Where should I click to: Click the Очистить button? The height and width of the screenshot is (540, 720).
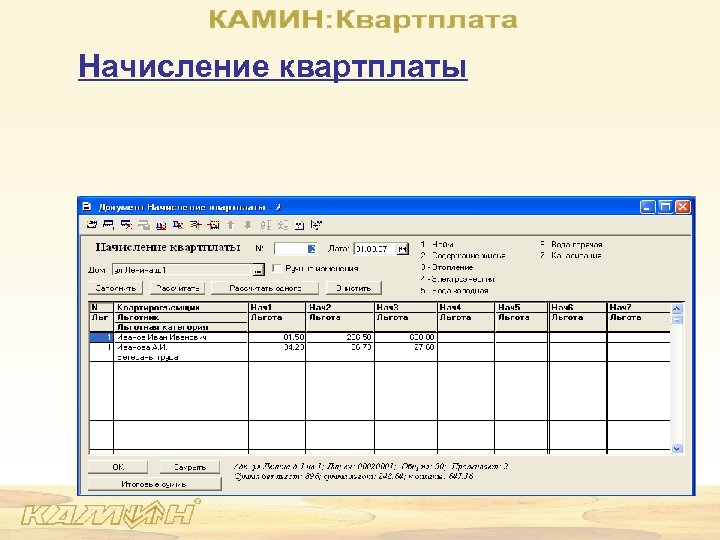[354, 288]
